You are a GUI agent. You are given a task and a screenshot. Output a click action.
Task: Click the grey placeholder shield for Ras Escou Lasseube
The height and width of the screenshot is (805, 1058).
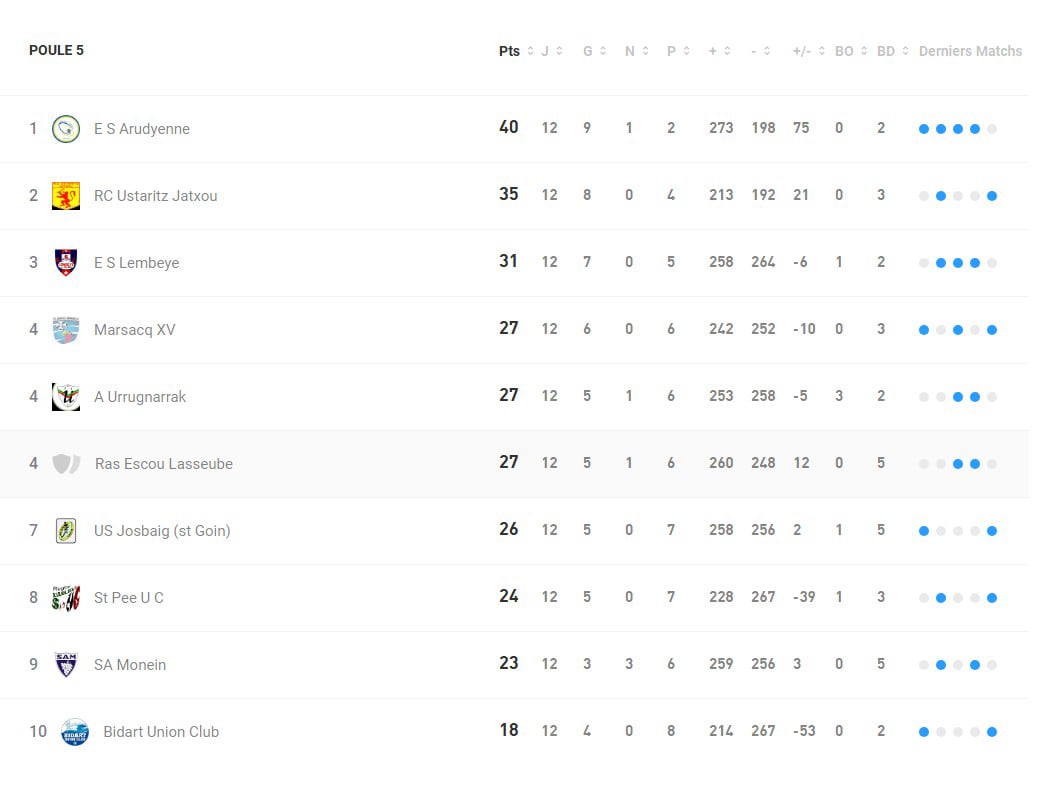[66, 464]
